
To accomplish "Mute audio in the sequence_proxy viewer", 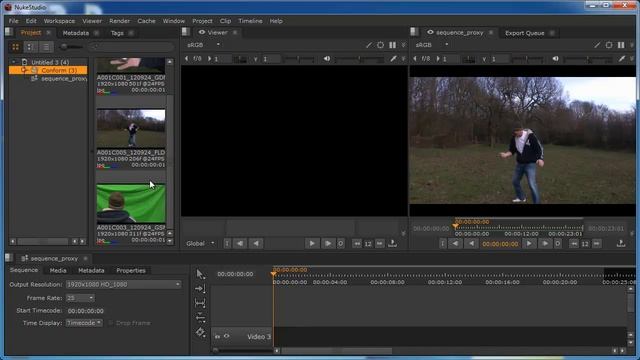I will [556, 59].
